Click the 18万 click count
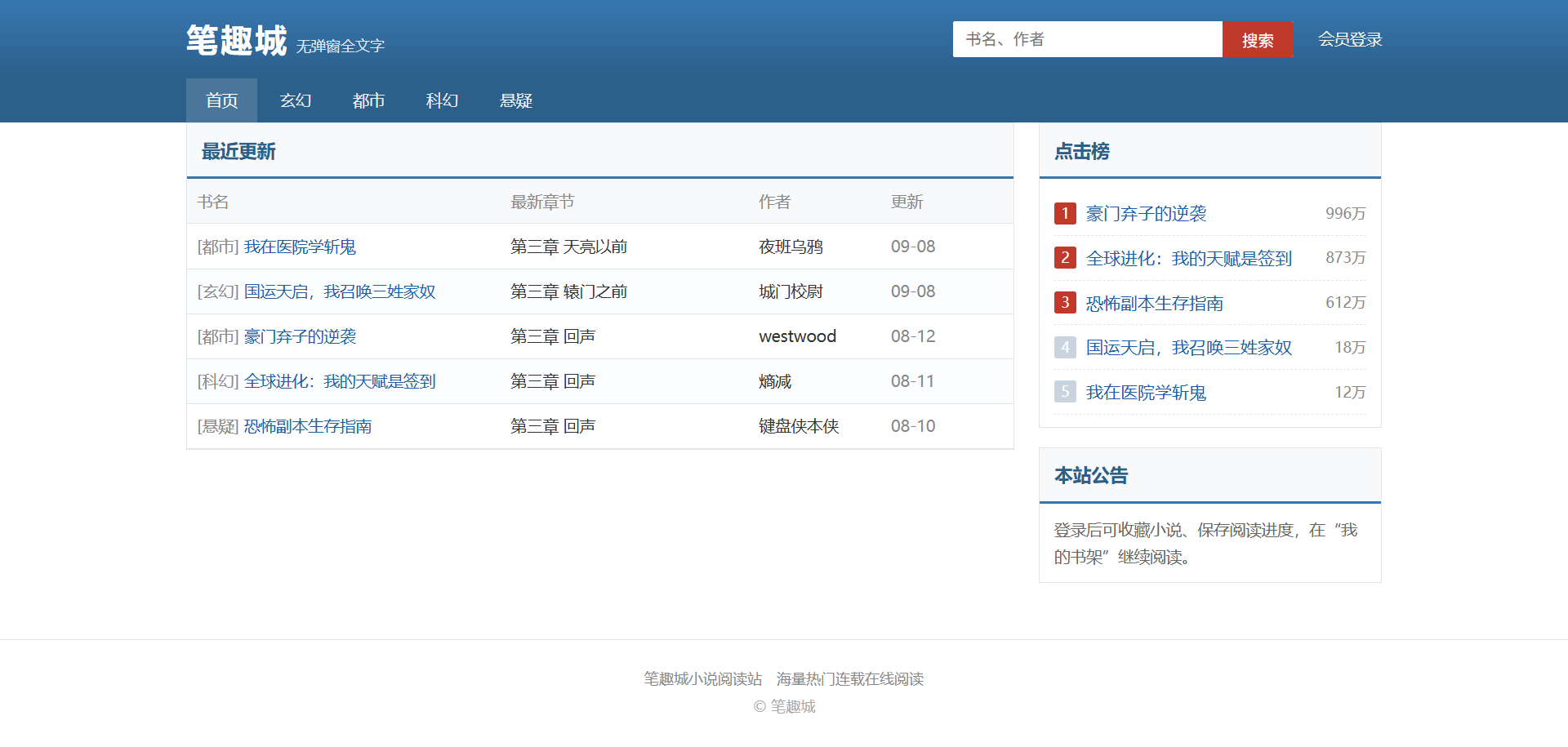Viewport: 1568px width, 747px height. coord(1350,348)
